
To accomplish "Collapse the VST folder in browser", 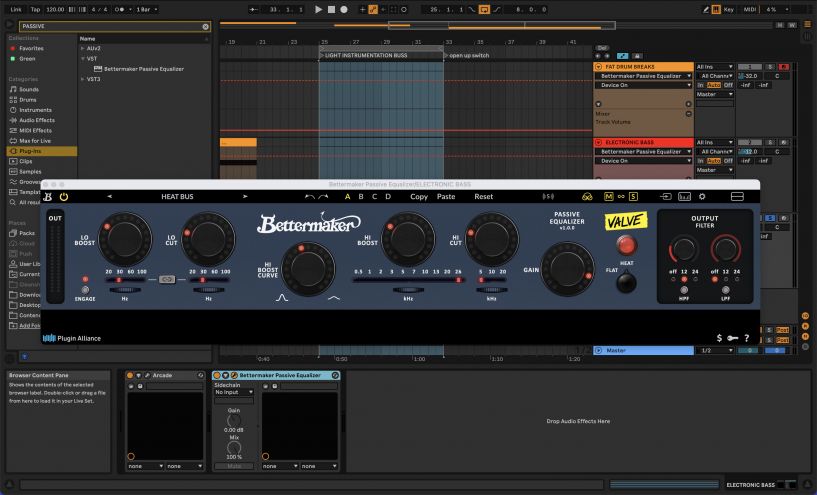I will [82, 58].
